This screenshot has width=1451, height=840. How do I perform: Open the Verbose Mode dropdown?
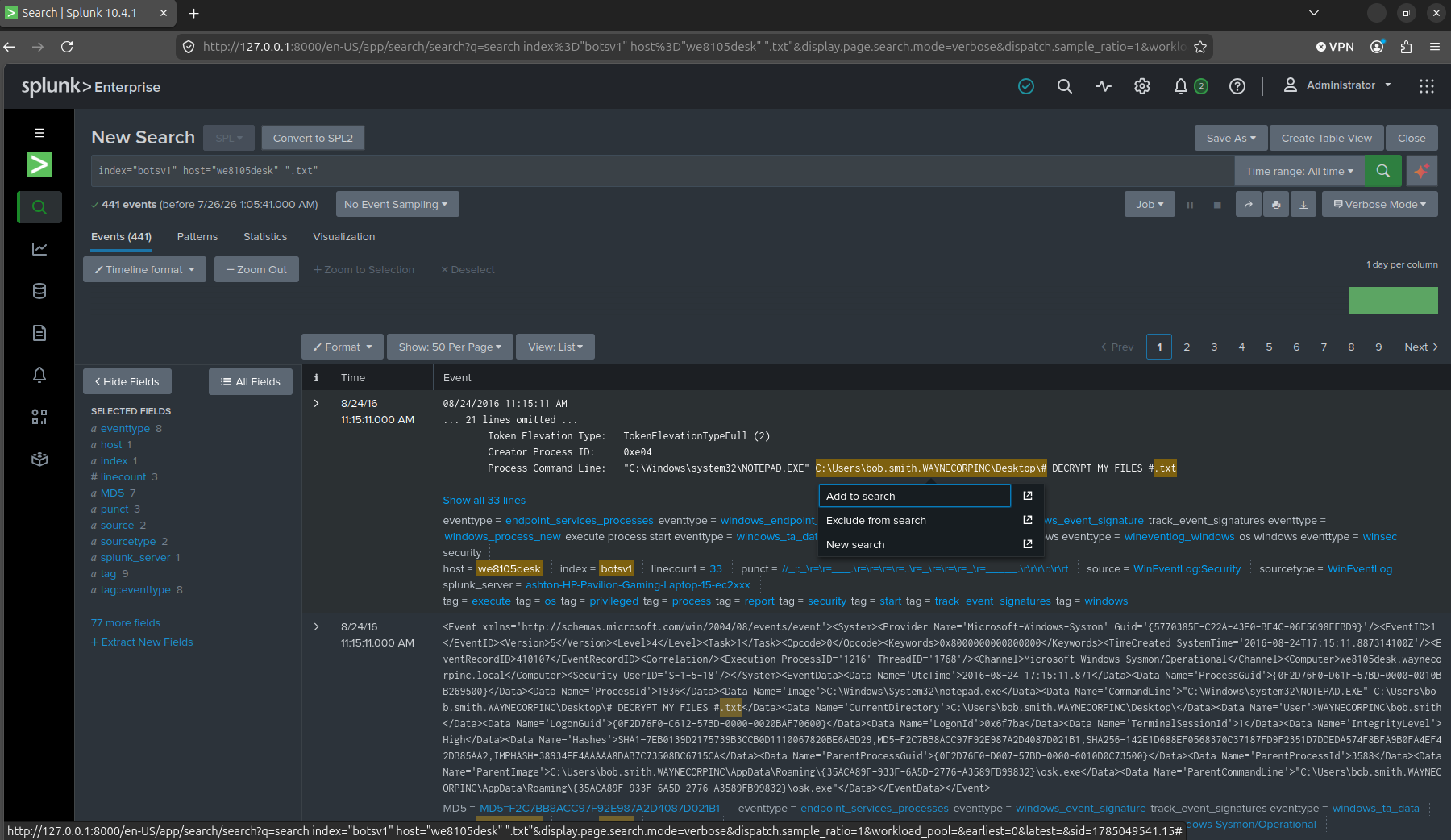(x=1380, y=205)
